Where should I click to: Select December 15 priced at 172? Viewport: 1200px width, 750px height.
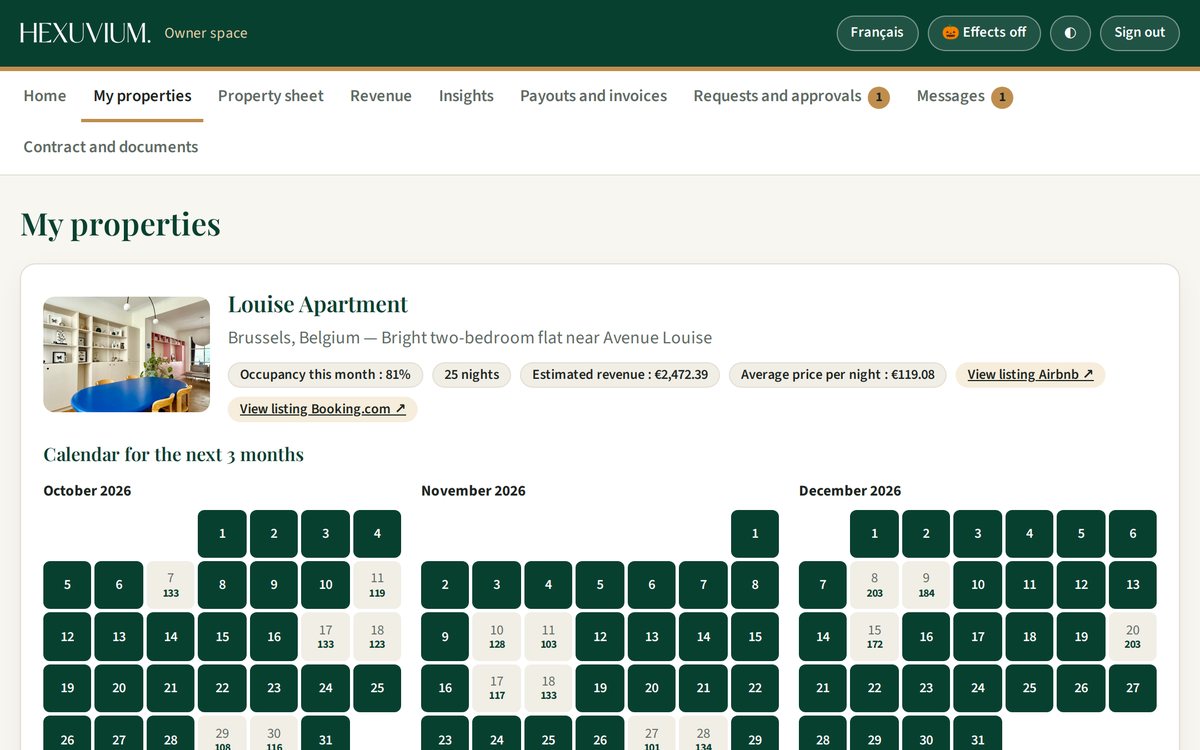tap(875, 637)
